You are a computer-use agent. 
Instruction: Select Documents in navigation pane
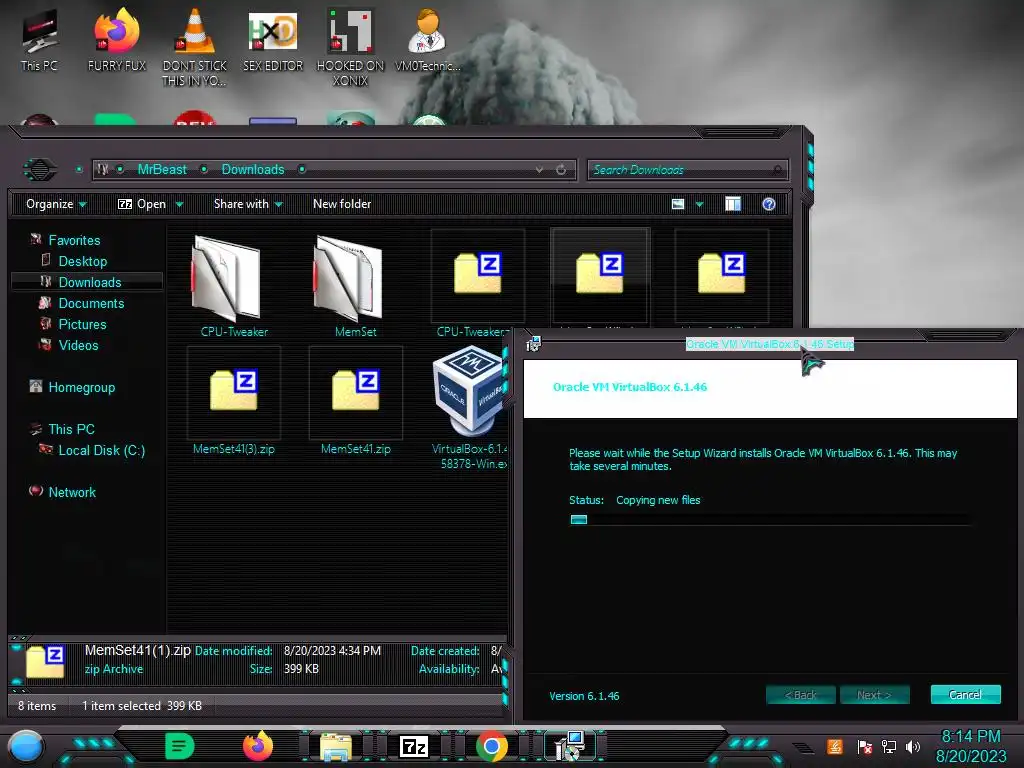[91, 303]
